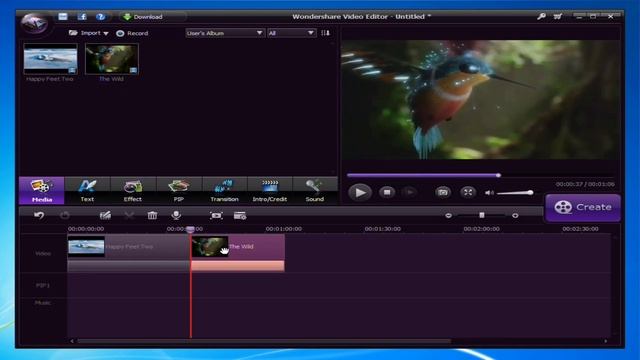Click the Redo icon in the timeline toolbar
The image size is (640, 360).
(x=64, y=215)
